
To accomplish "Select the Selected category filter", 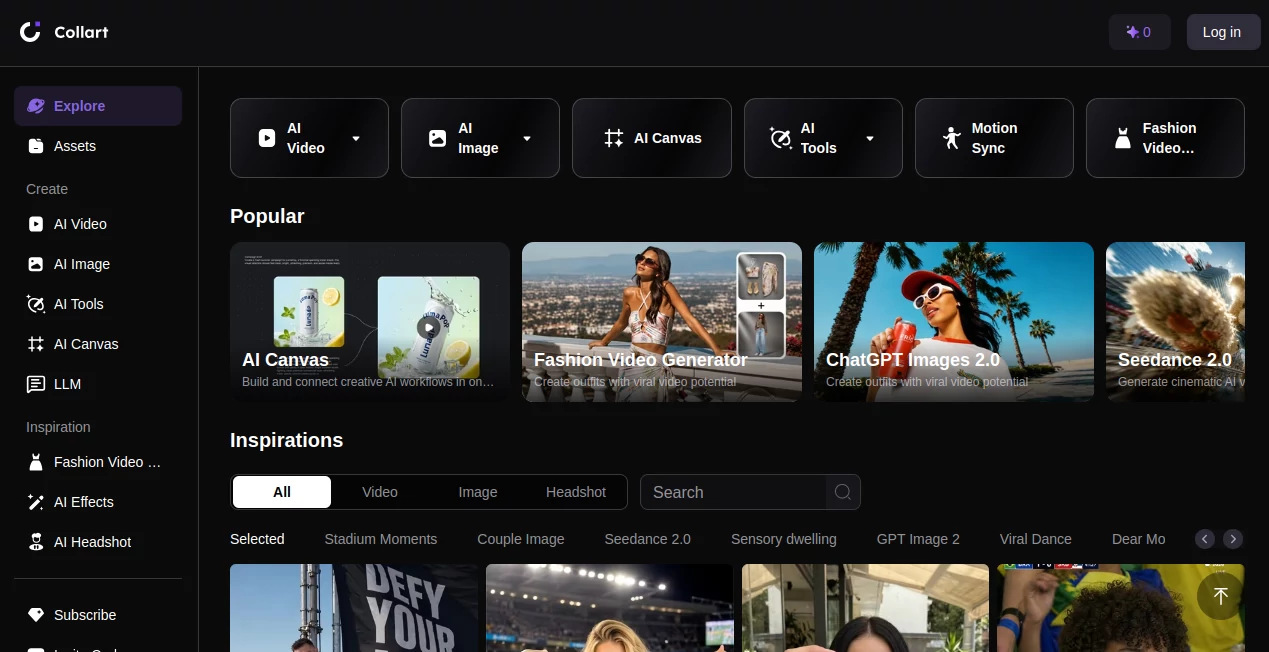I will coord(257,539).
